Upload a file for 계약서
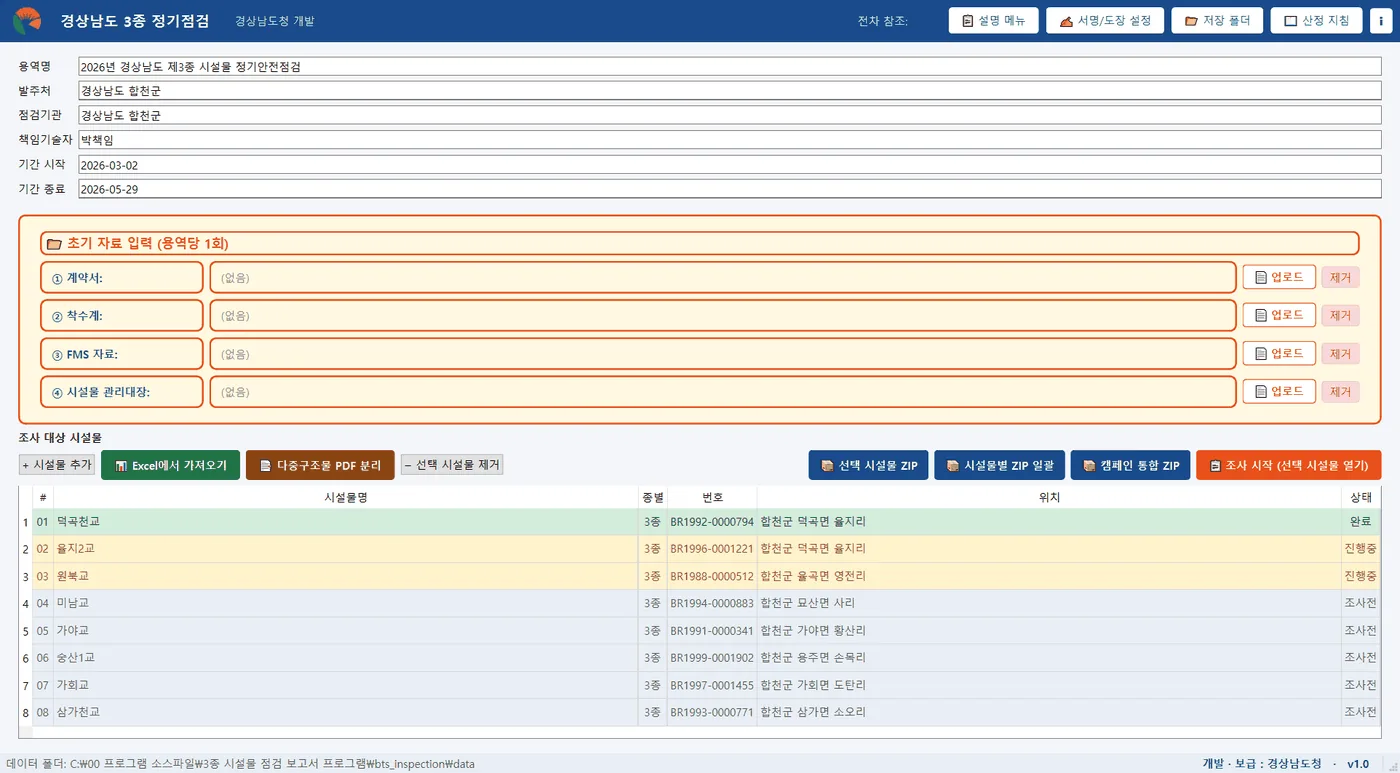 1279,277
